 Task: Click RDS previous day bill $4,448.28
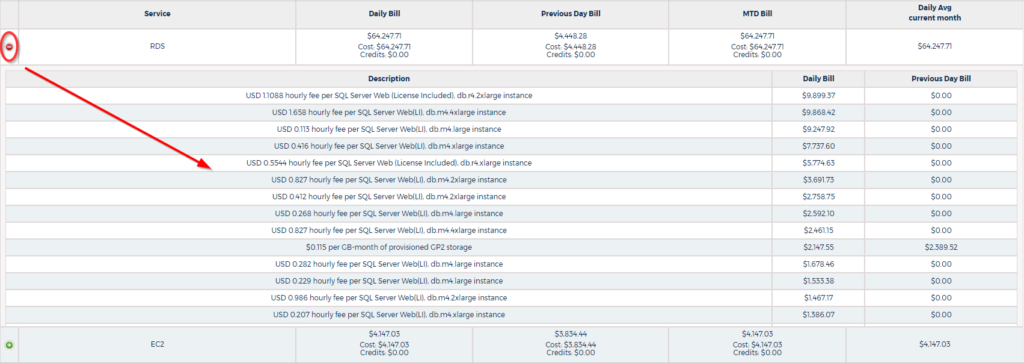(x=570, y=38)
